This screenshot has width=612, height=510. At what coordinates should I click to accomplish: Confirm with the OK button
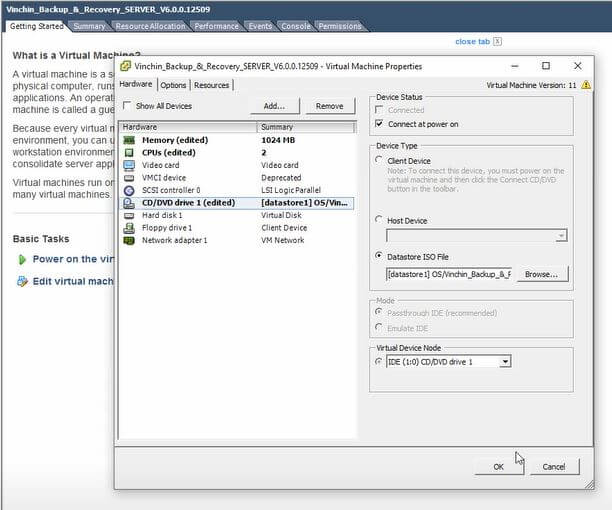498,467
